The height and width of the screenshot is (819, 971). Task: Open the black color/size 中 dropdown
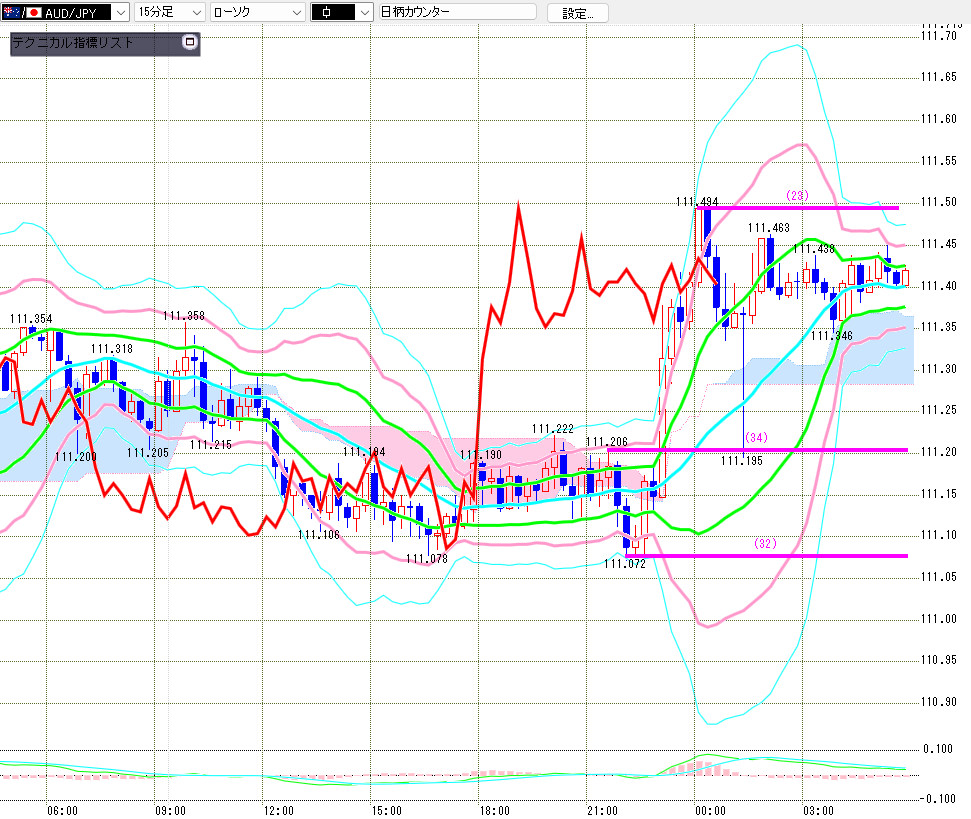pyautogui.click(x=342, y=12)
